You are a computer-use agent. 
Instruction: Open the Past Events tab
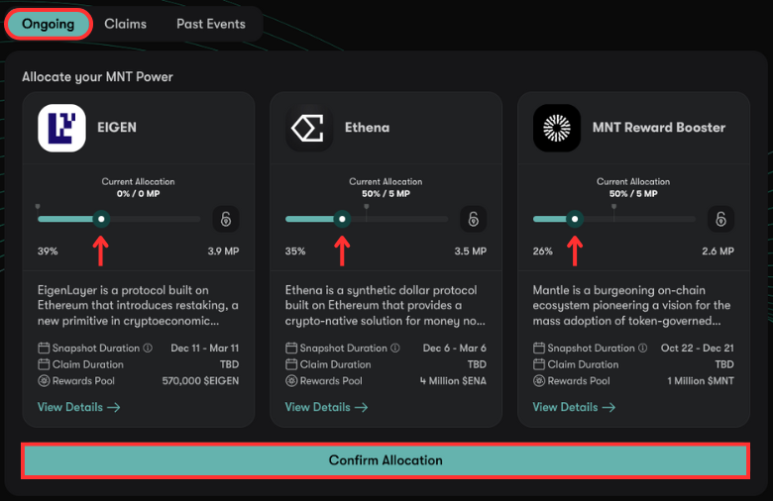click(x=211, y=24)
